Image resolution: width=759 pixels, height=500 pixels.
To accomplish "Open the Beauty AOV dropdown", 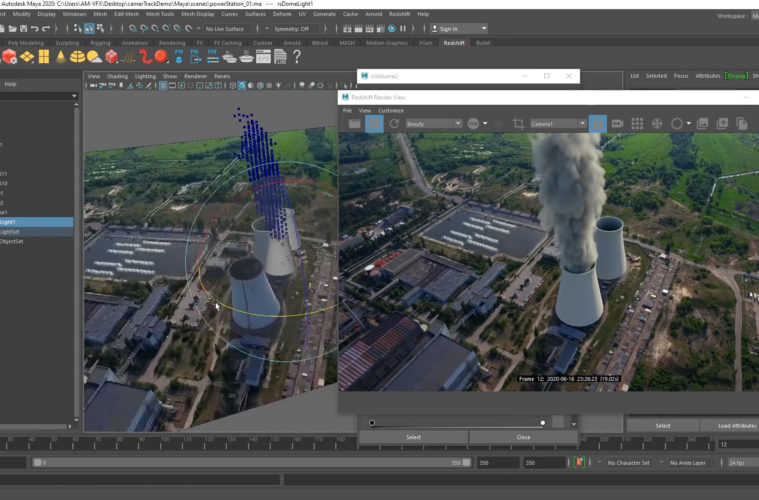I will [433, 124].
